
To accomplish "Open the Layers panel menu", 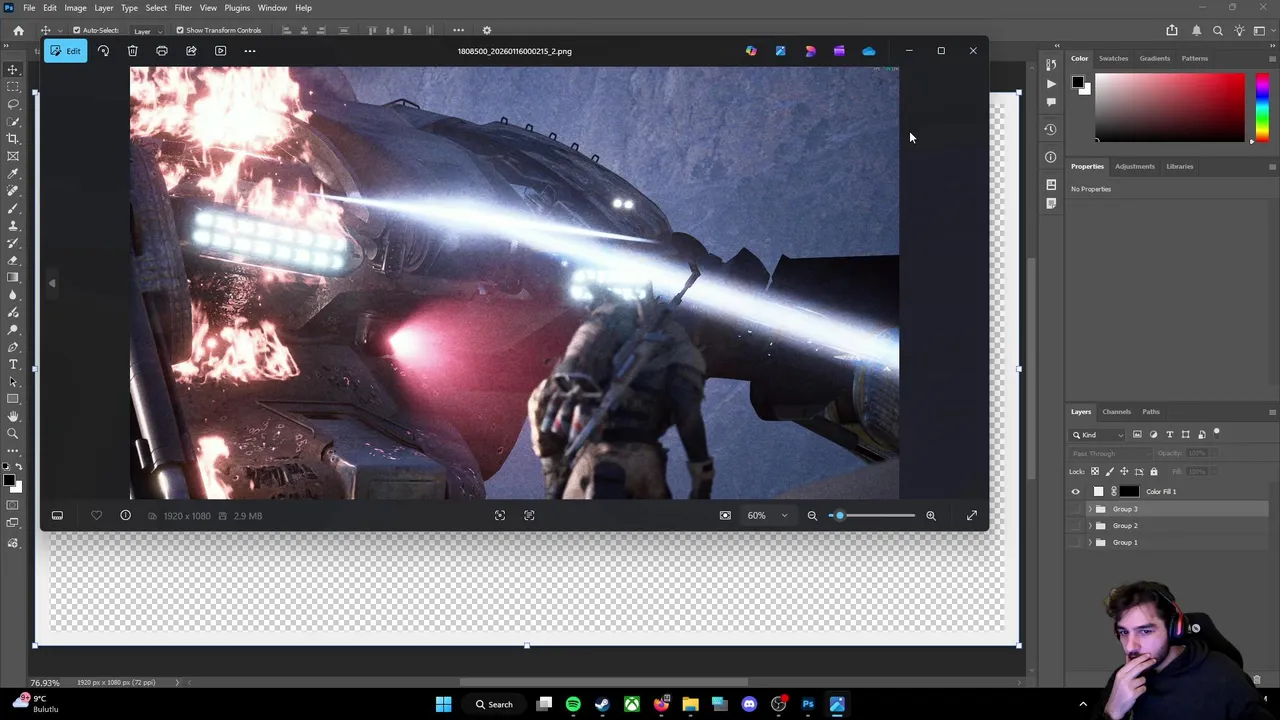I will pyautogui.click(x=1271, y=412).
